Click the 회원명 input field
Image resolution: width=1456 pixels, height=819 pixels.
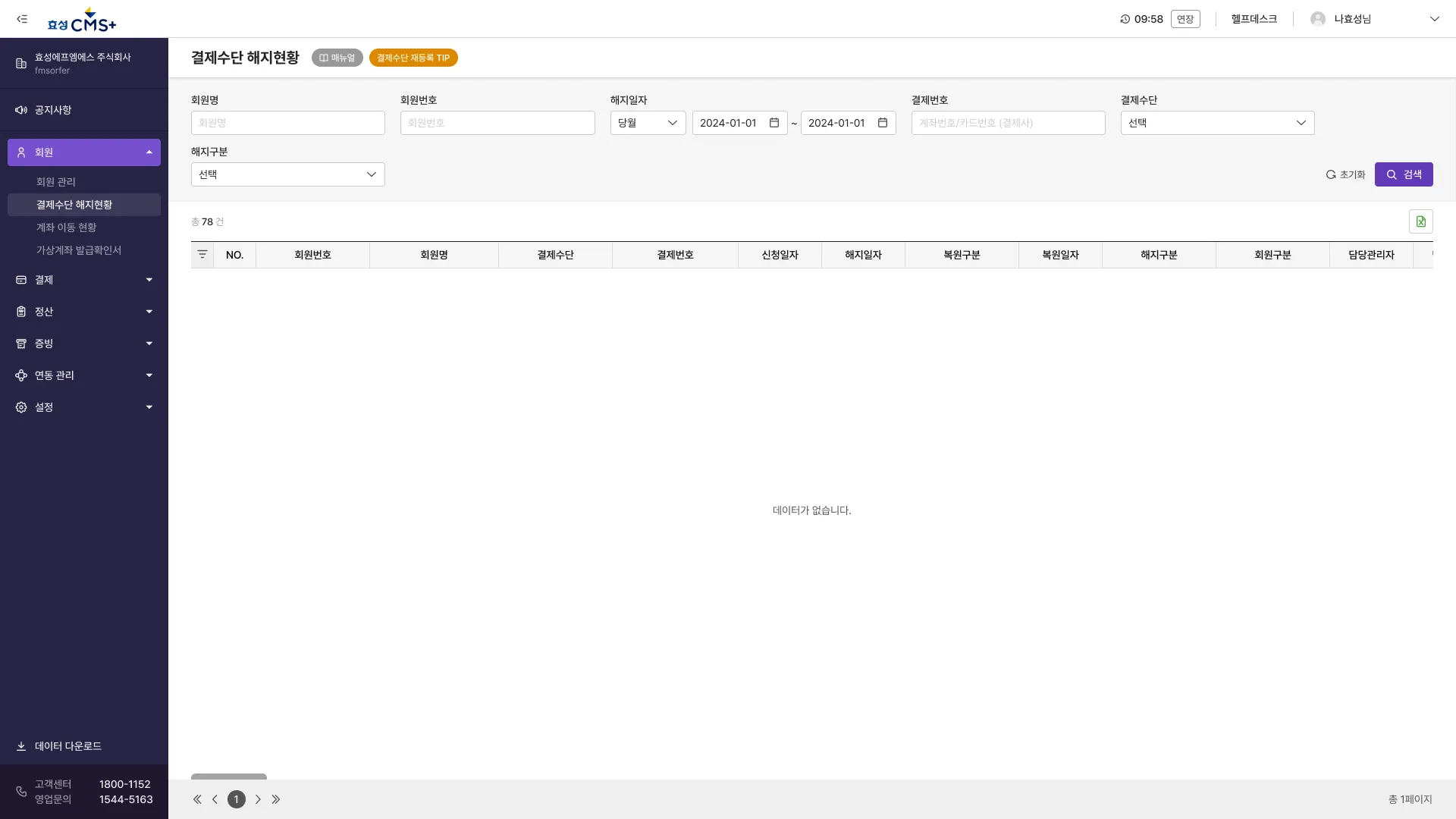(x=287, y=123)
